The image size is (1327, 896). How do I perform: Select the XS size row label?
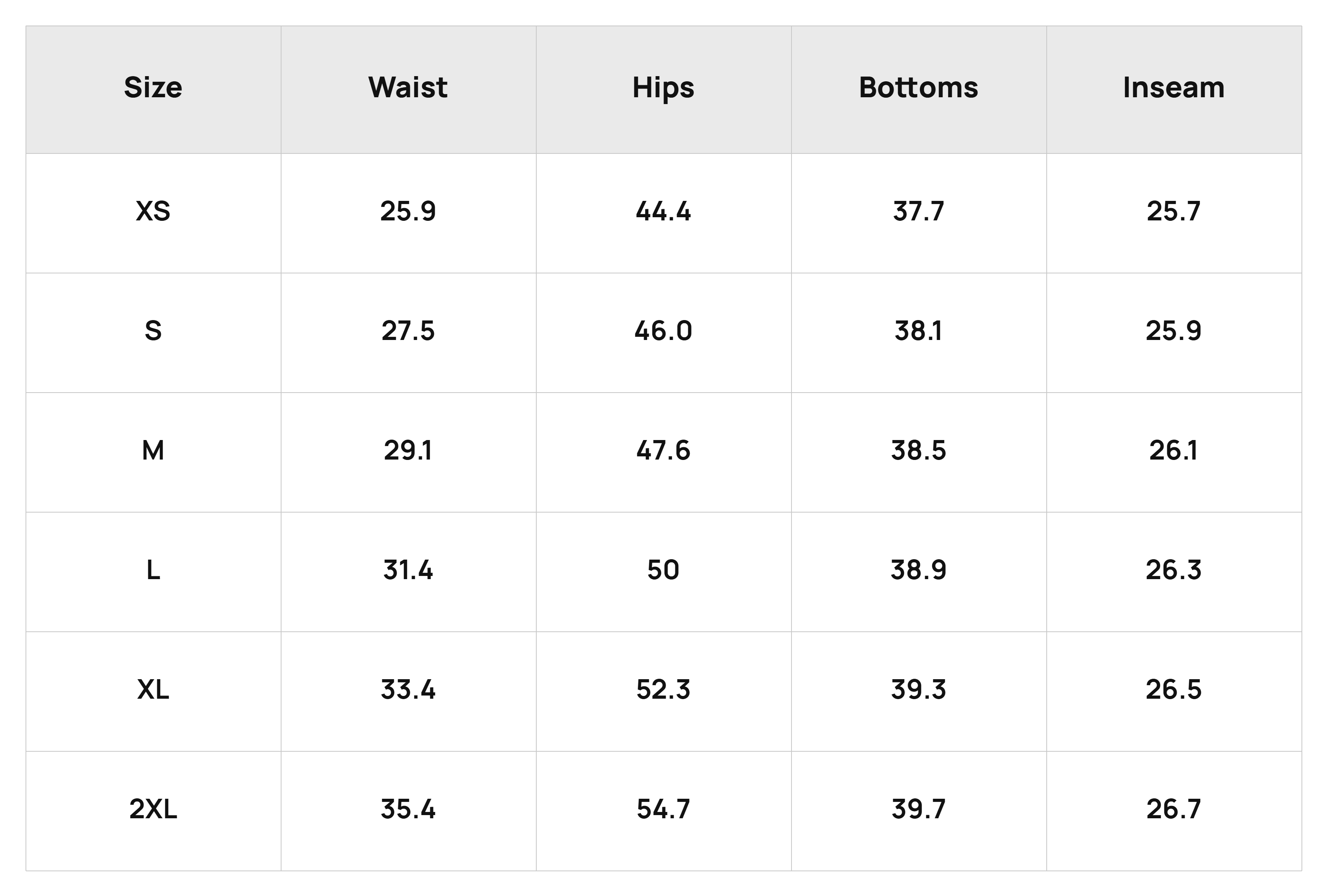coord(153,212)
